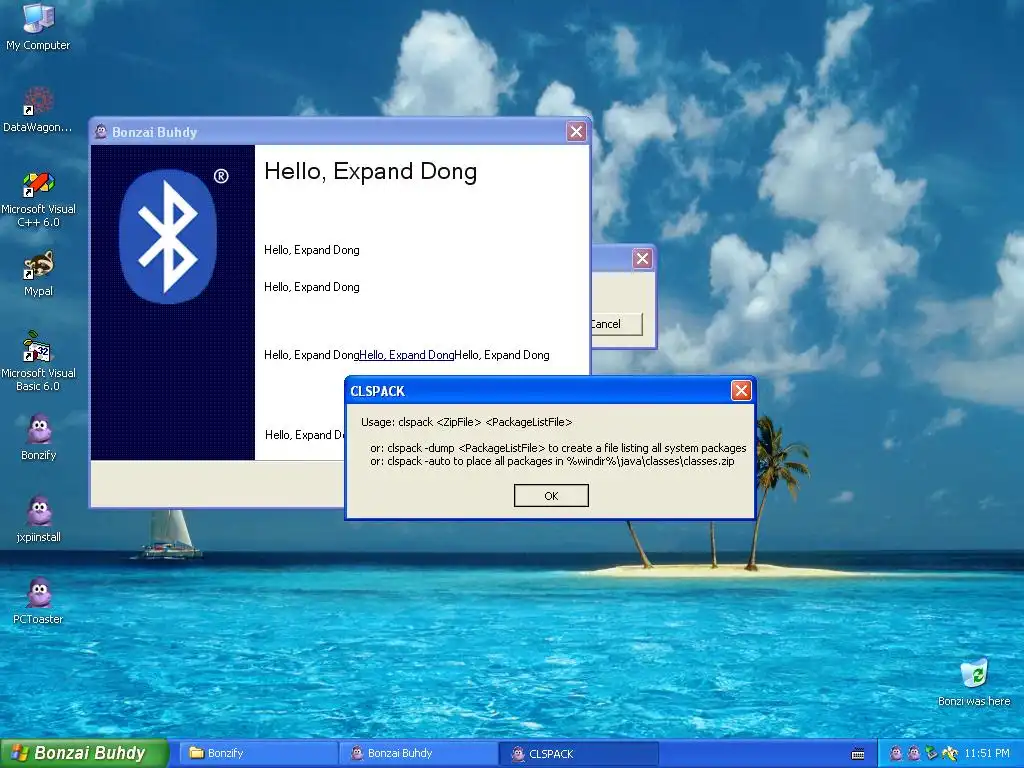Image resolution: width=1024 pixels, height=768 pixels.
Task: Close the CLSPACK dialog with red X
Action: 741,391
